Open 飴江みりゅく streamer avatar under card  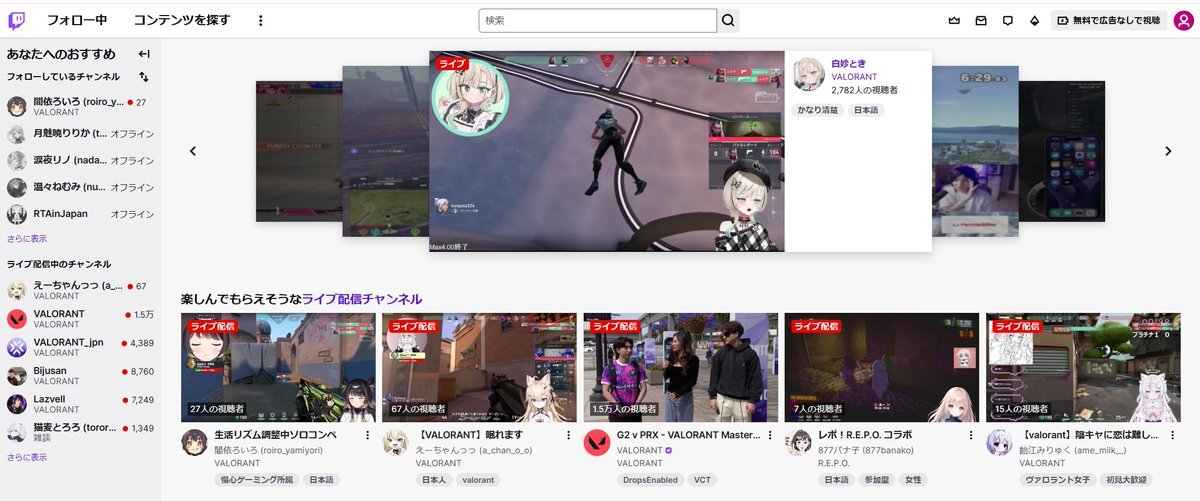(1000, 443)
